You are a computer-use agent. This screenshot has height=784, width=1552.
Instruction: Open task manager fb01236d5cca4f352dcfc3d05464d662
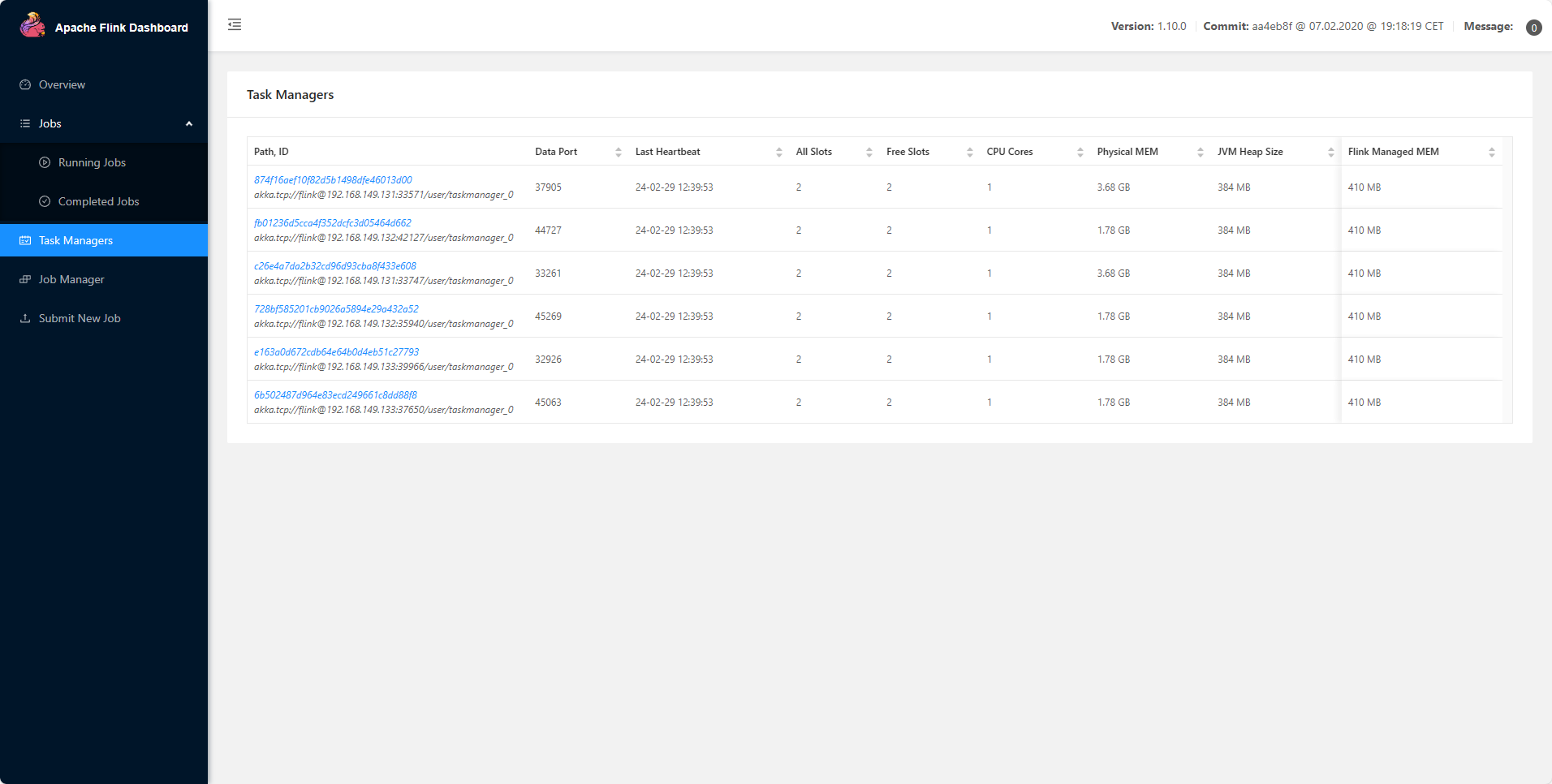[333, 223]
